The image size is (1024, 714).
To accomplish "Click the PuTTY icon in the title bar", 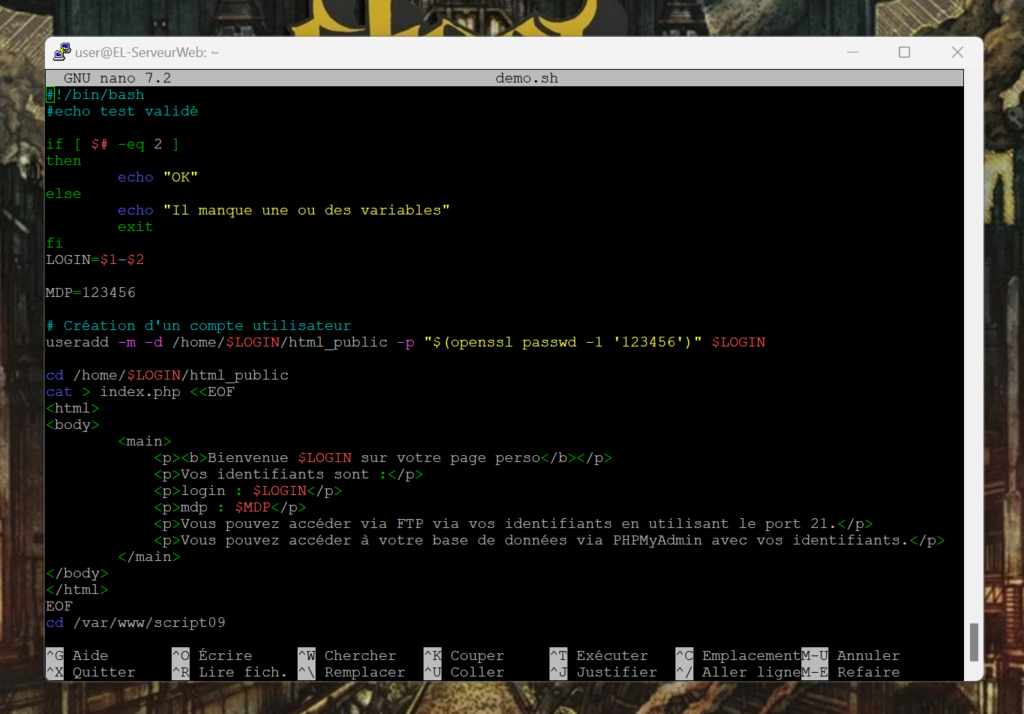I will [x=62, y=52].
